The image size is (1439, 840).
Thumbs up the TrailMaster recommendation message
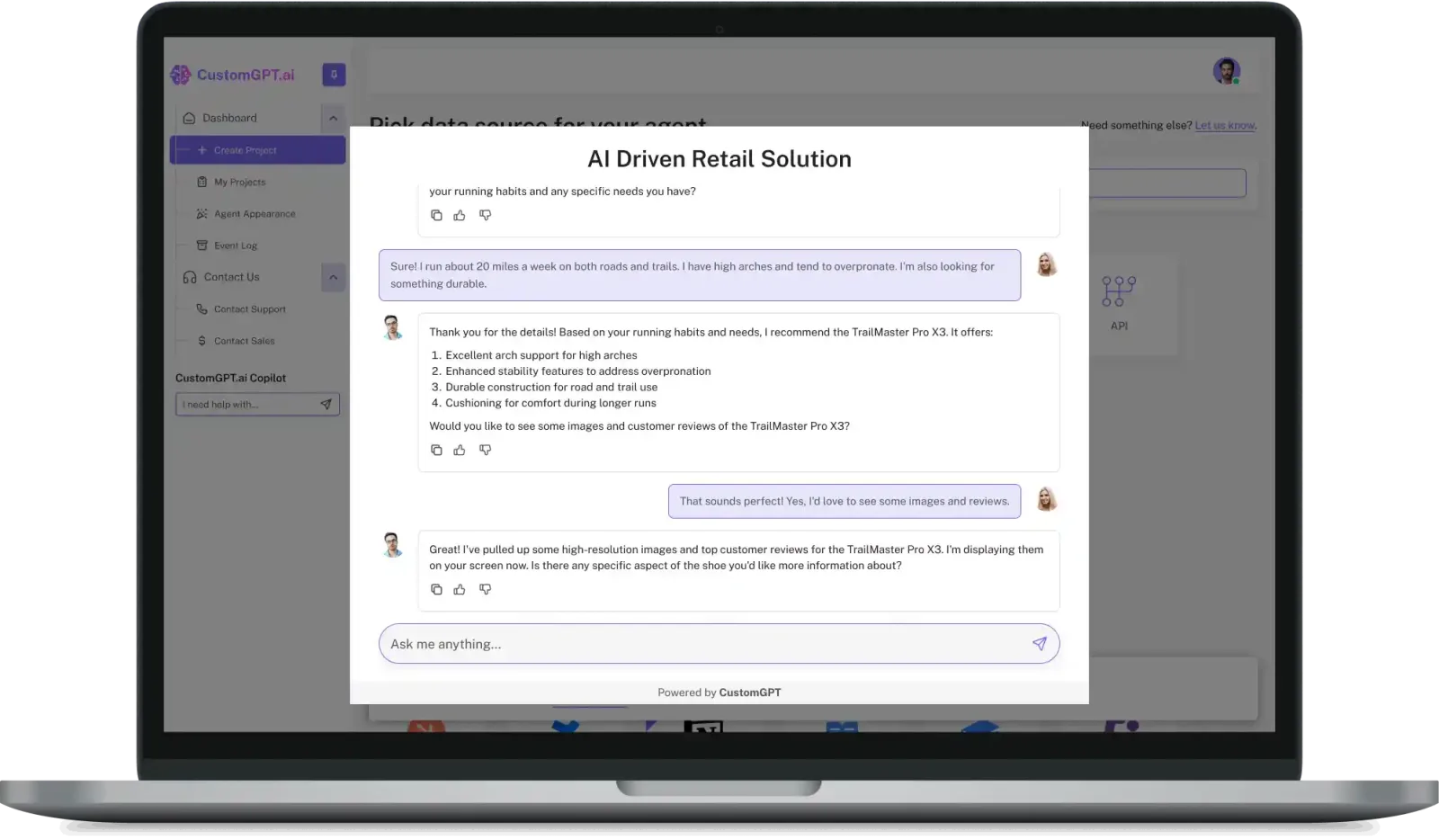460,450
